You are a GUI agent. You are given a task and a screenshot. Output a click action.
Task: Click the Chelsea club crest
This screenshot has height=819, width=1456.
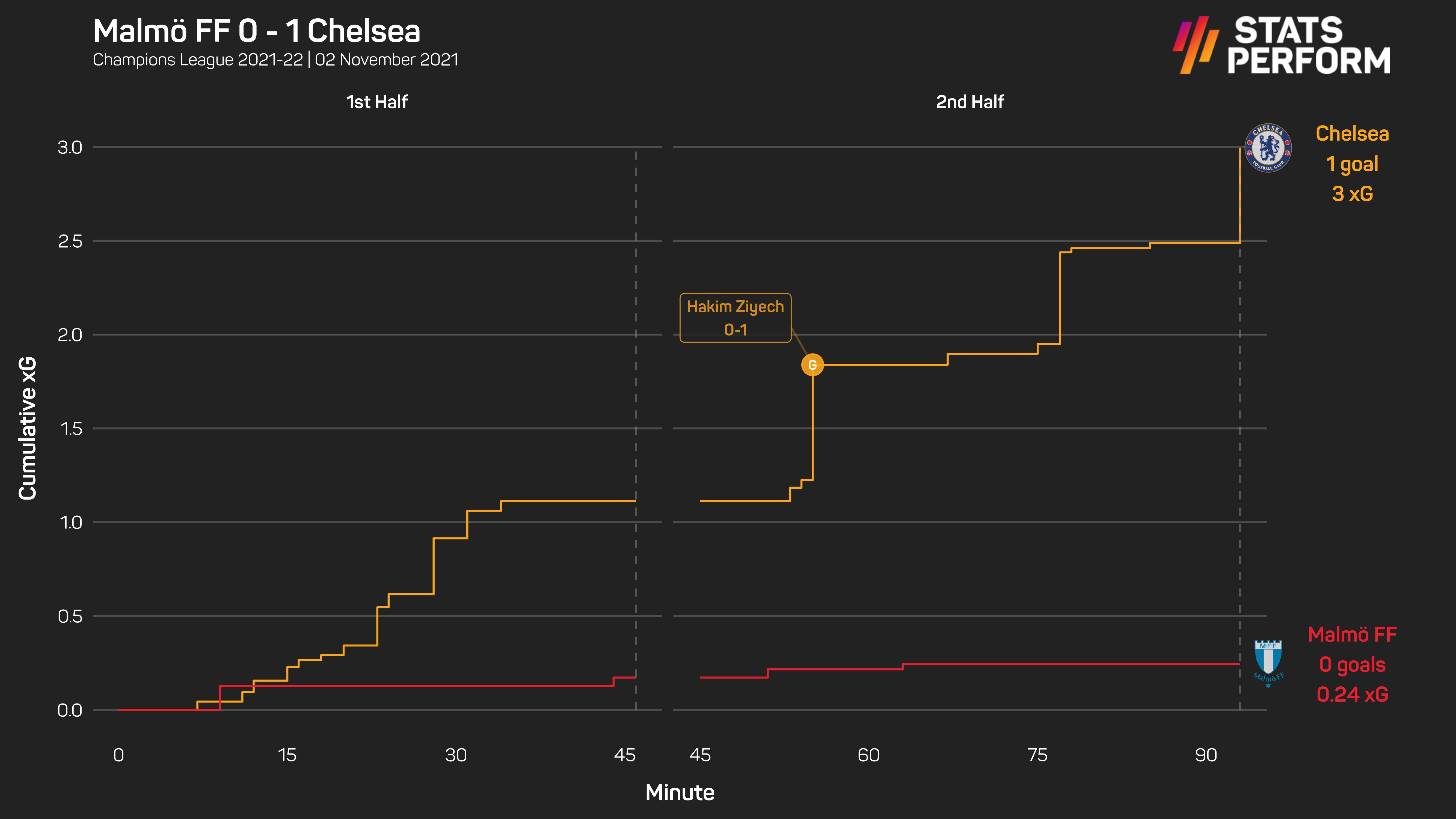1268,148
